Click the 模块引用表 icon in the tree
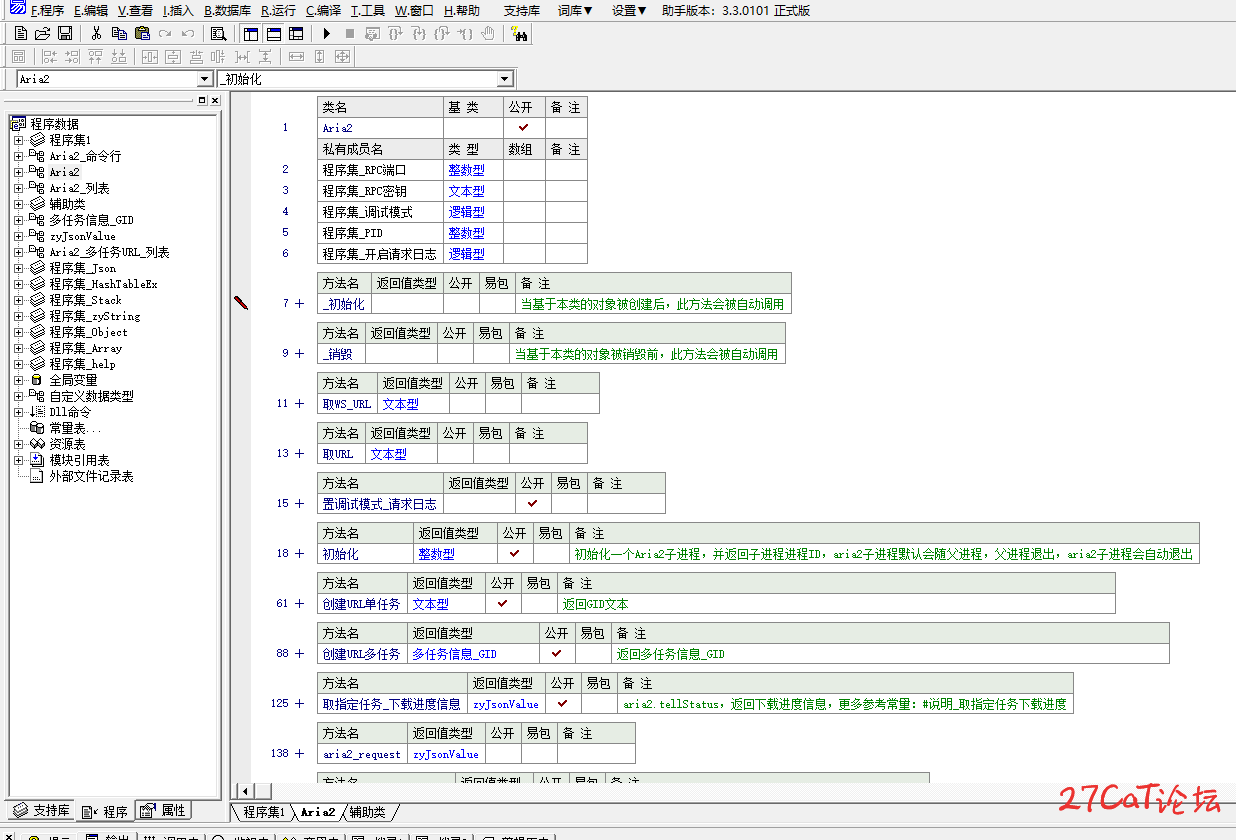 37,460
